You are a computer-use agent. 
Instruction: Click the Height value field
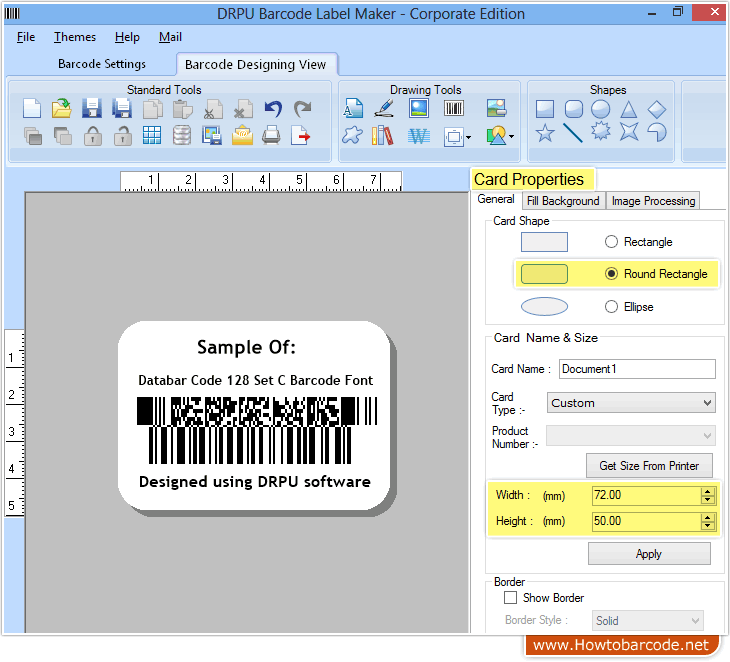(x=647, y=521)
